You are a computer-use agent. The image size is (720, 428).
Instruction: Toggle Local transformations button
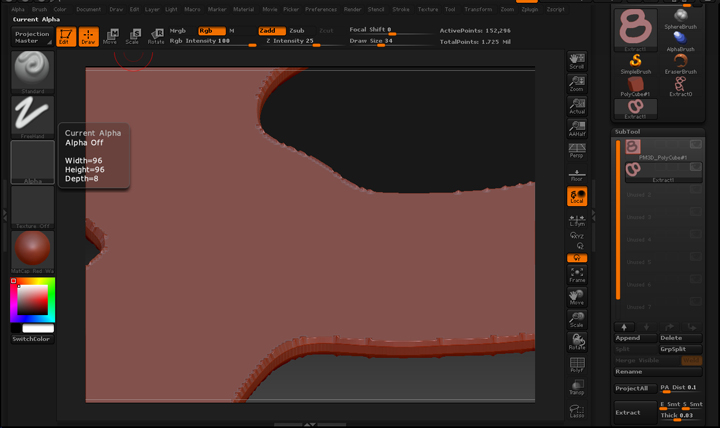coord(577,196)
